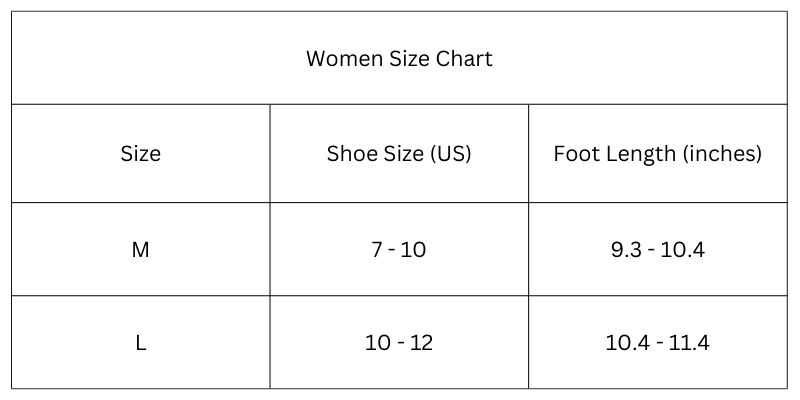800x400 pixels.
Task: Select the '10.4 - 11.4' foot length cell
Action: click(x=657, y=343)
